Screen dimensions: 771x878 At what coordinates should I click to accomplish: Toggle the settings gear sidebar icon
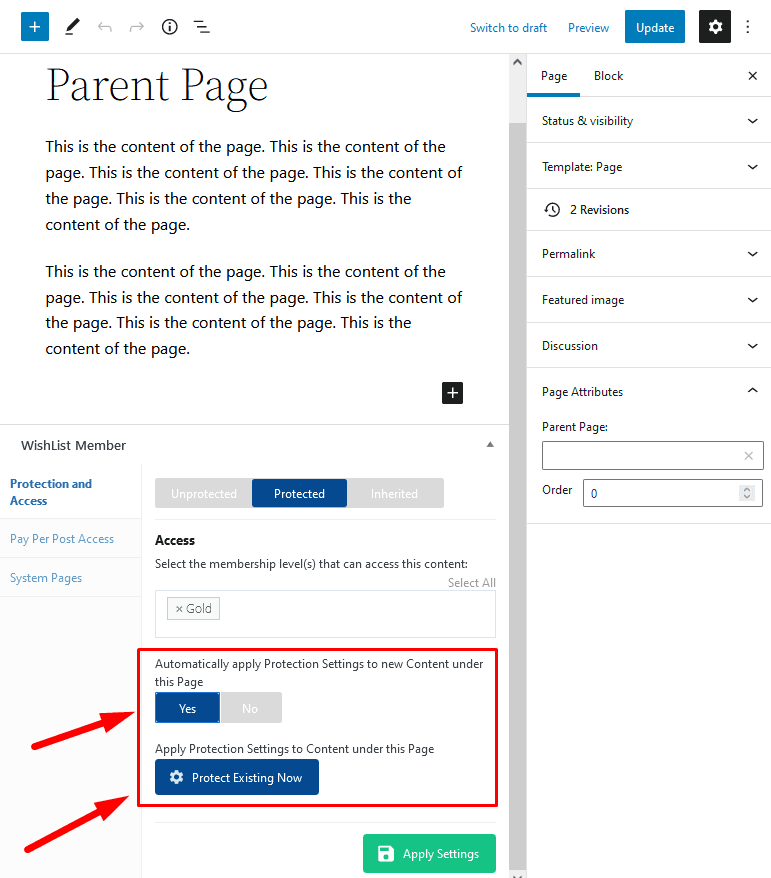[x=714, y=26]
